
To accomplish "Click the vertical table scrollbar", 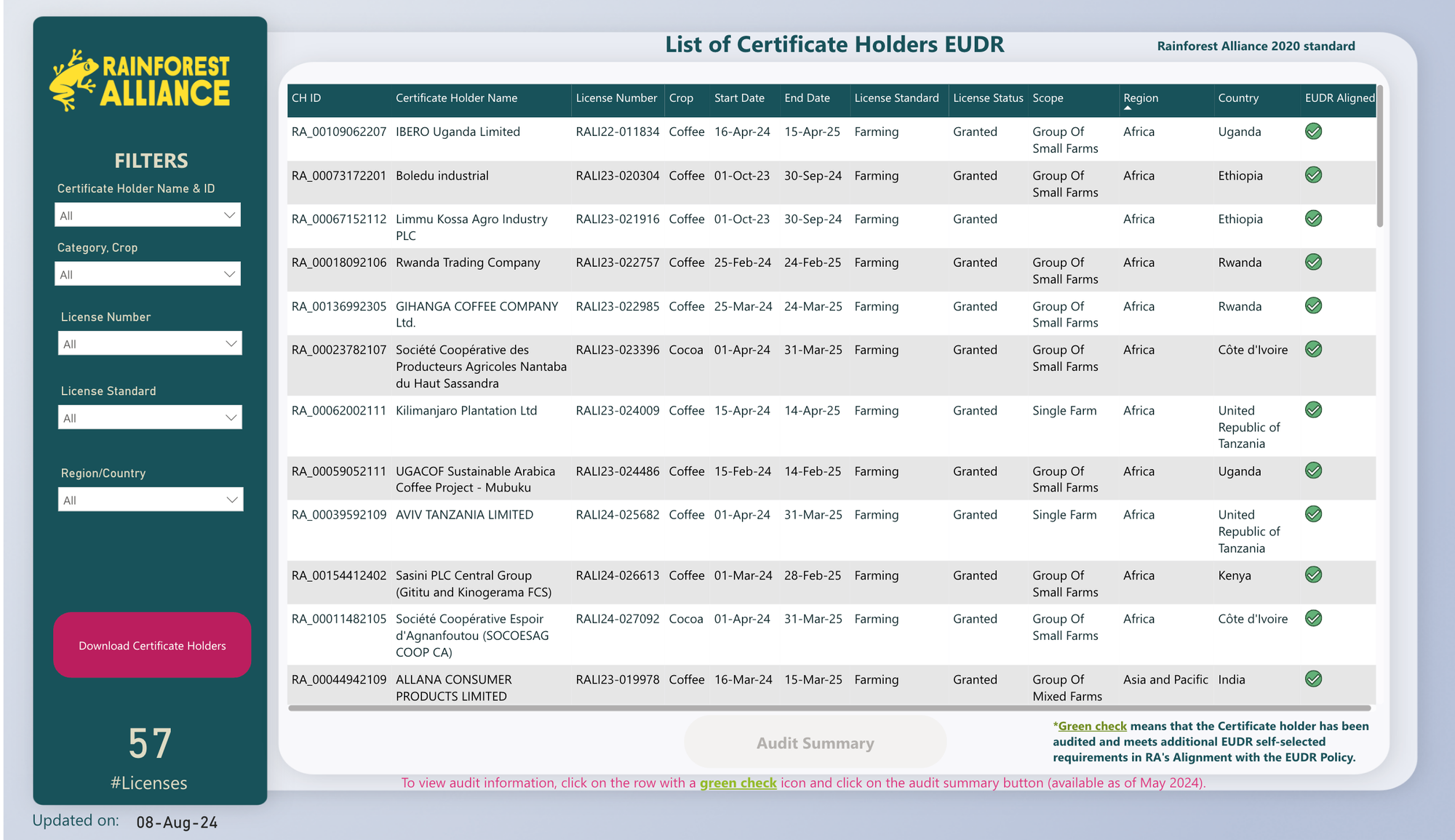I will click(x=1379, y=156).
